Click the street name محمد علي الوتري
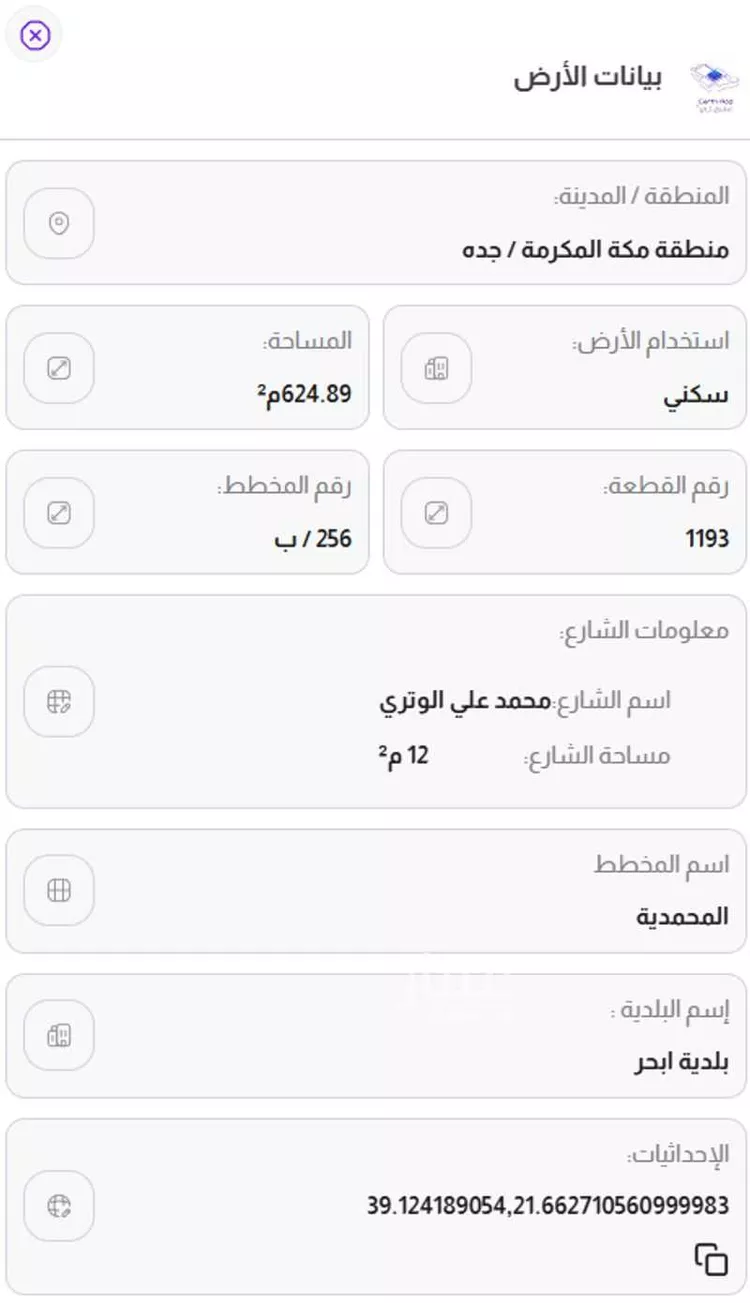The height and width of the screenshot is (1303, 750). pyautogui.click(x=465, y=701)
